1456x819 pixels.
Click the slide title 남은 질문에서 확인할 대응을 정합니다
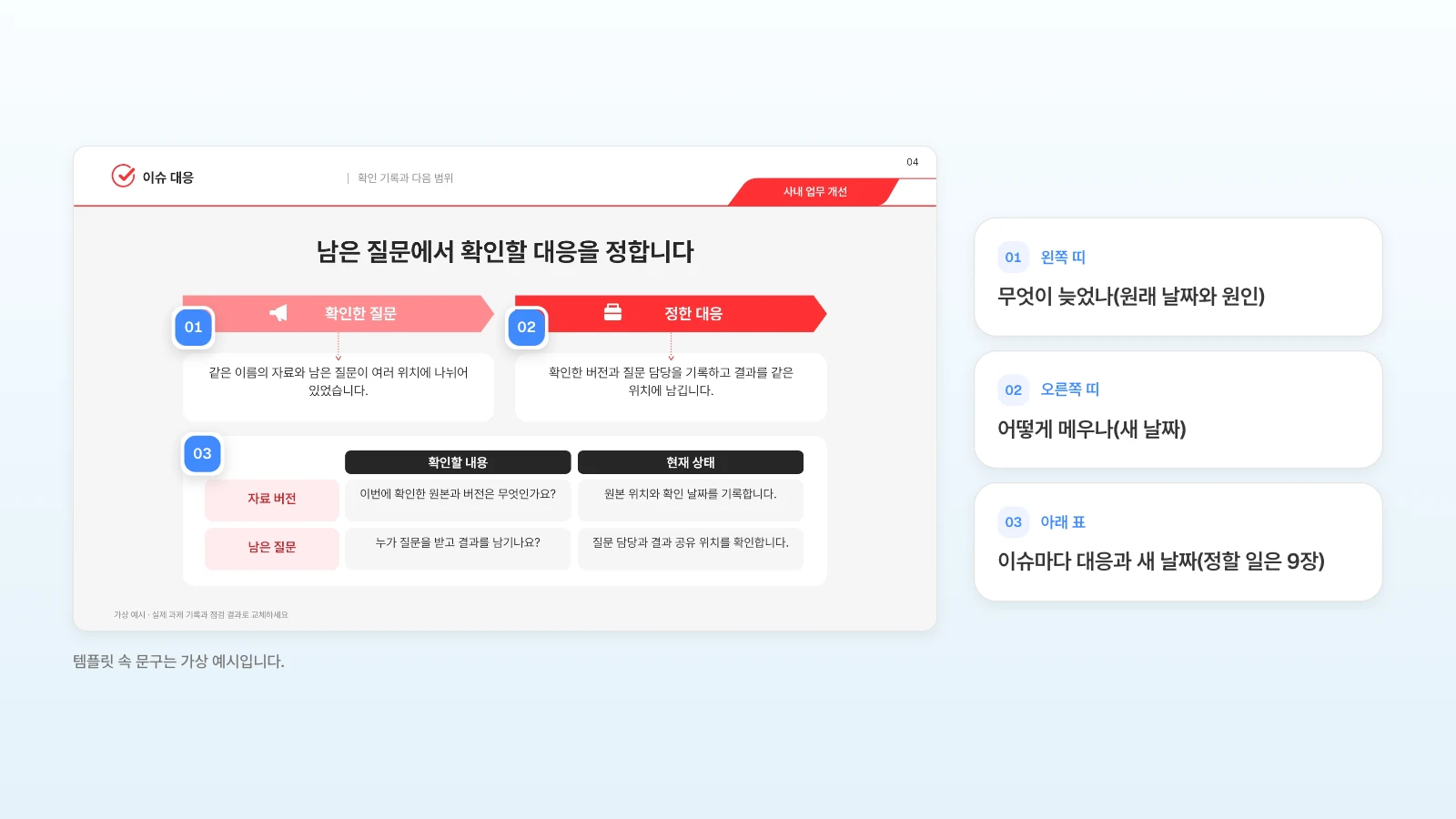(x=505, y=252)
